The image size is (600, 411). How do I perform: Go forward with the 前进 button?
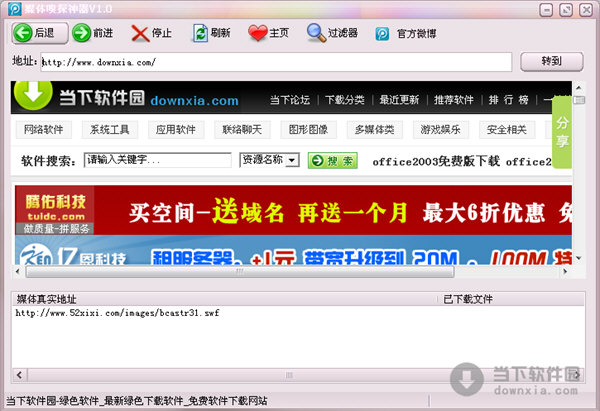pos(93,33)
